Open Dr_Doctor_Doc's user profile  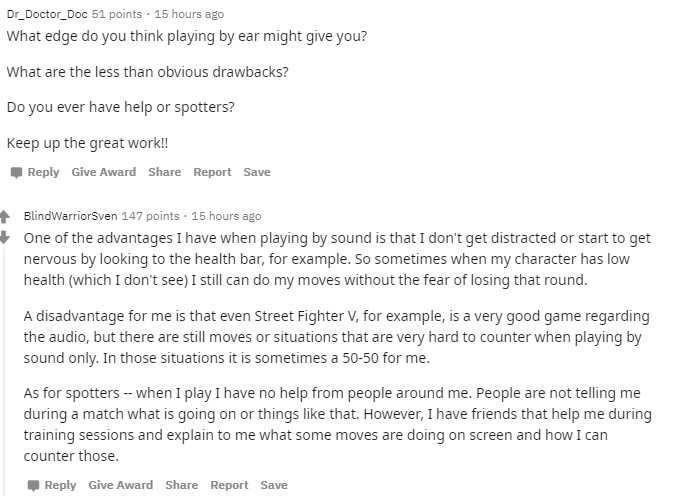[47, 14]
